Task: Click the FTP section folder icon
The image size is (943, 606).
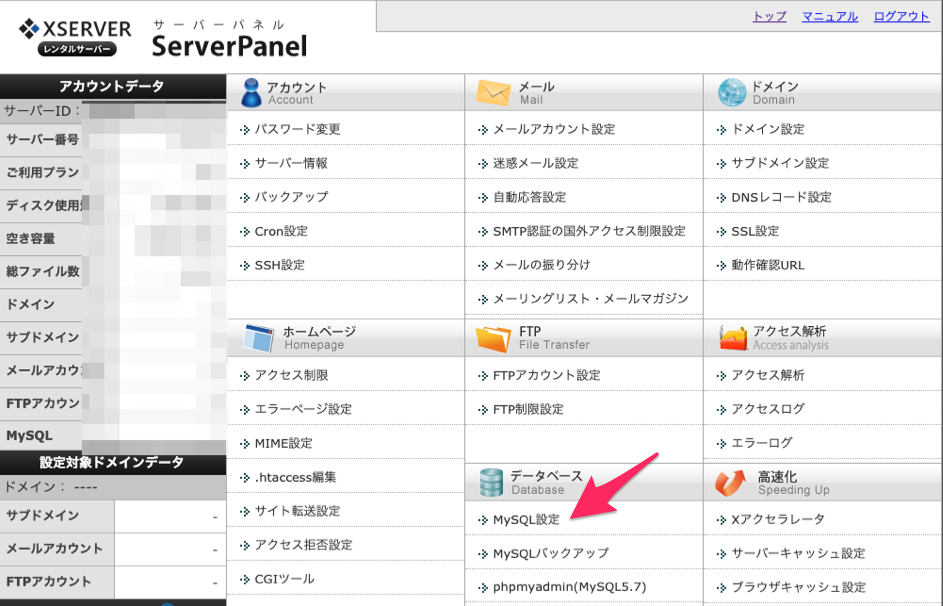Action: 493,338
